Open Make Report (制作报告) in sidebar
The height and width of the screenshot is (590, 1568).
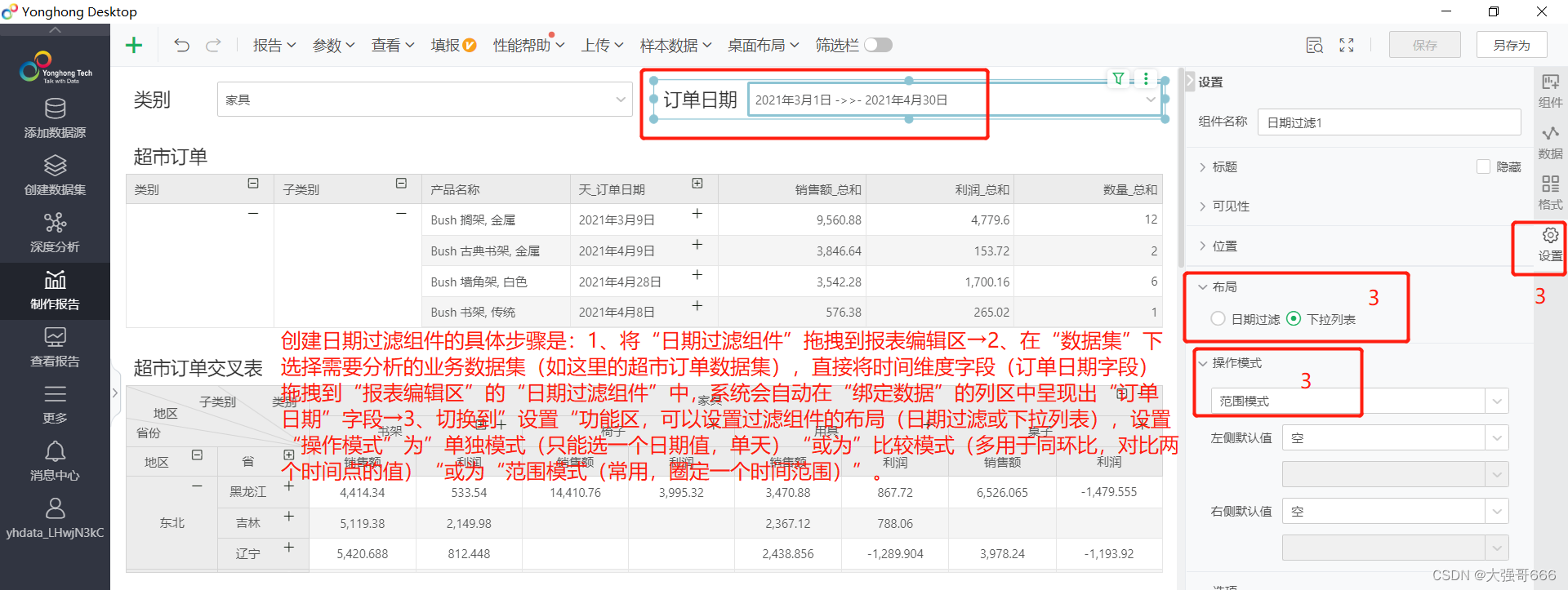tap(55, 291)
